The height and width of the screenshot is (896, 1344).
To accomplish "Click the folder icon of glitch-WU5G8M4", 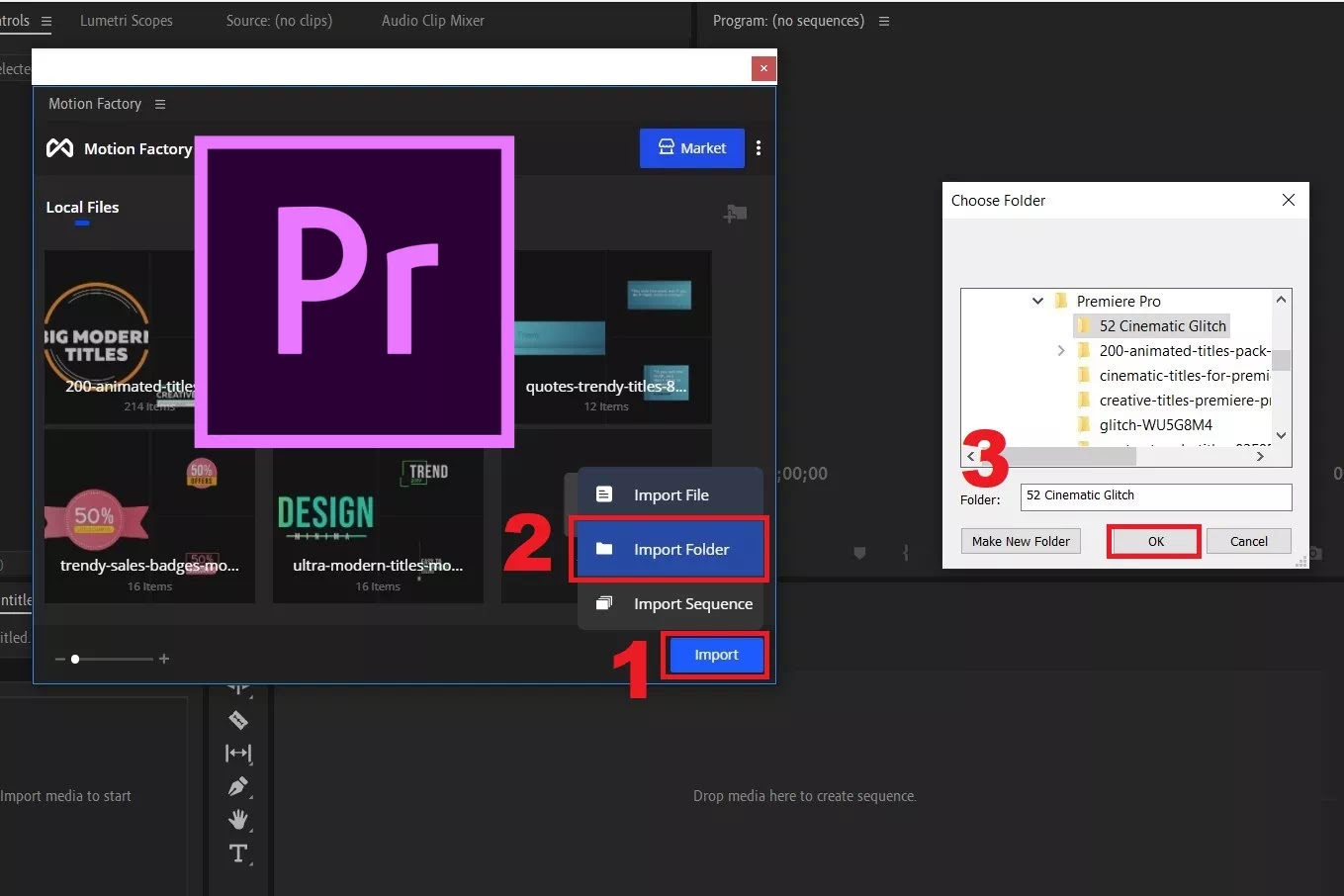I will pos(1084,425).
